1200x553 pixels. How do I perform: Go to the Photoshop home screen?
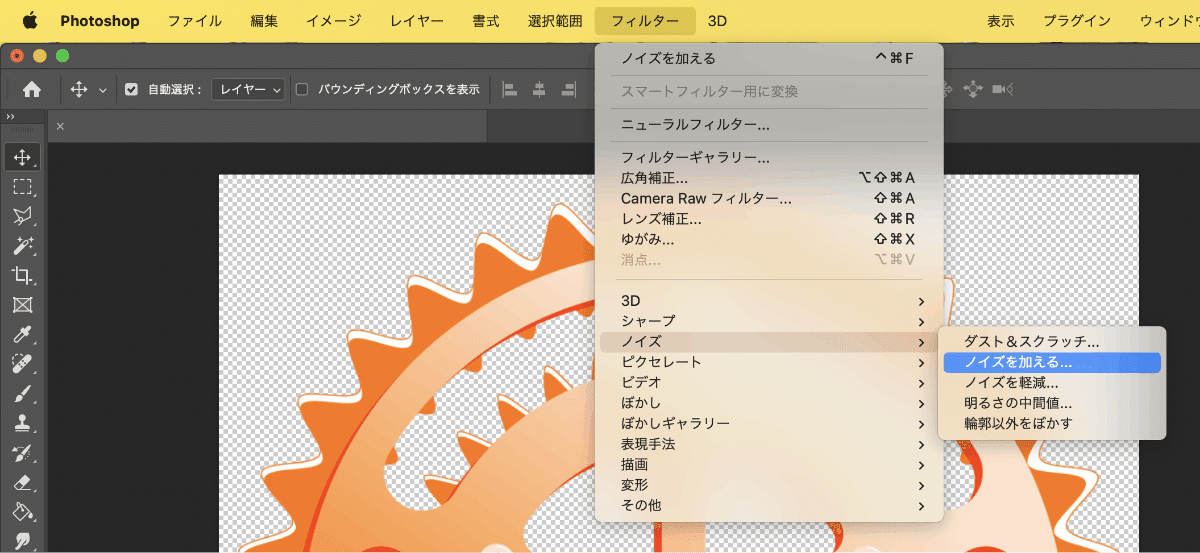pos(32,90)
